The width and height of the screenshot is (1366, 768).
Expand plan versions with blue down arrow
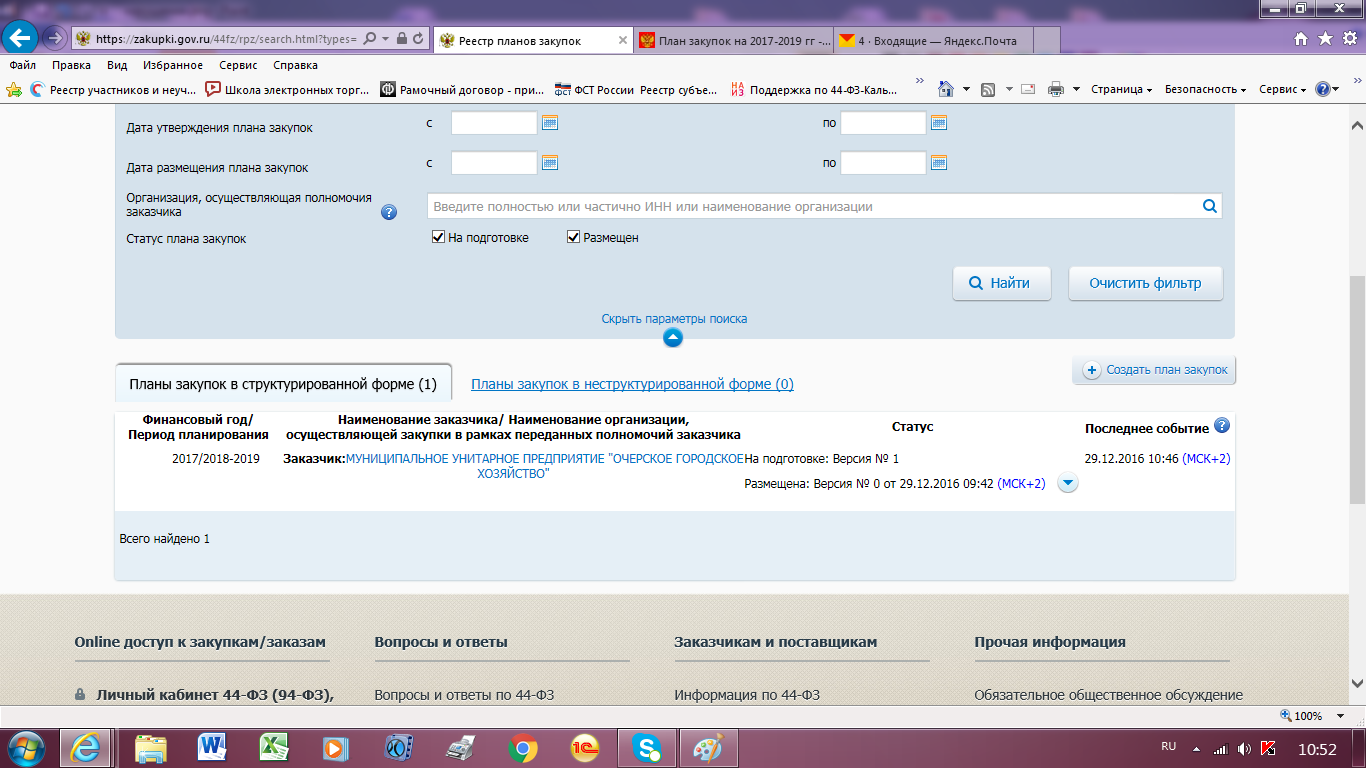click(1067, 484)
